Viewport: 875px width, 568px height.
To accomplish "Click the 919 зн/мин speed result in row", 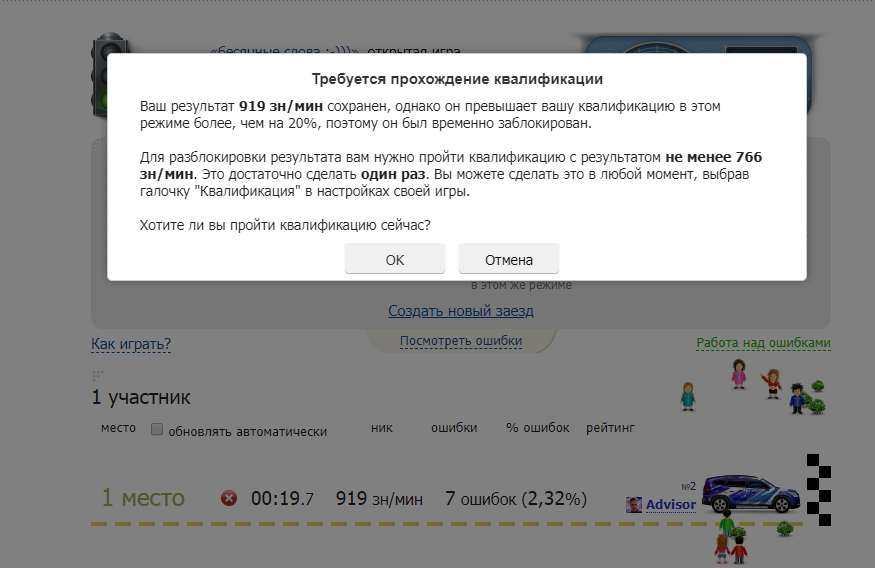I will (379, 498).
